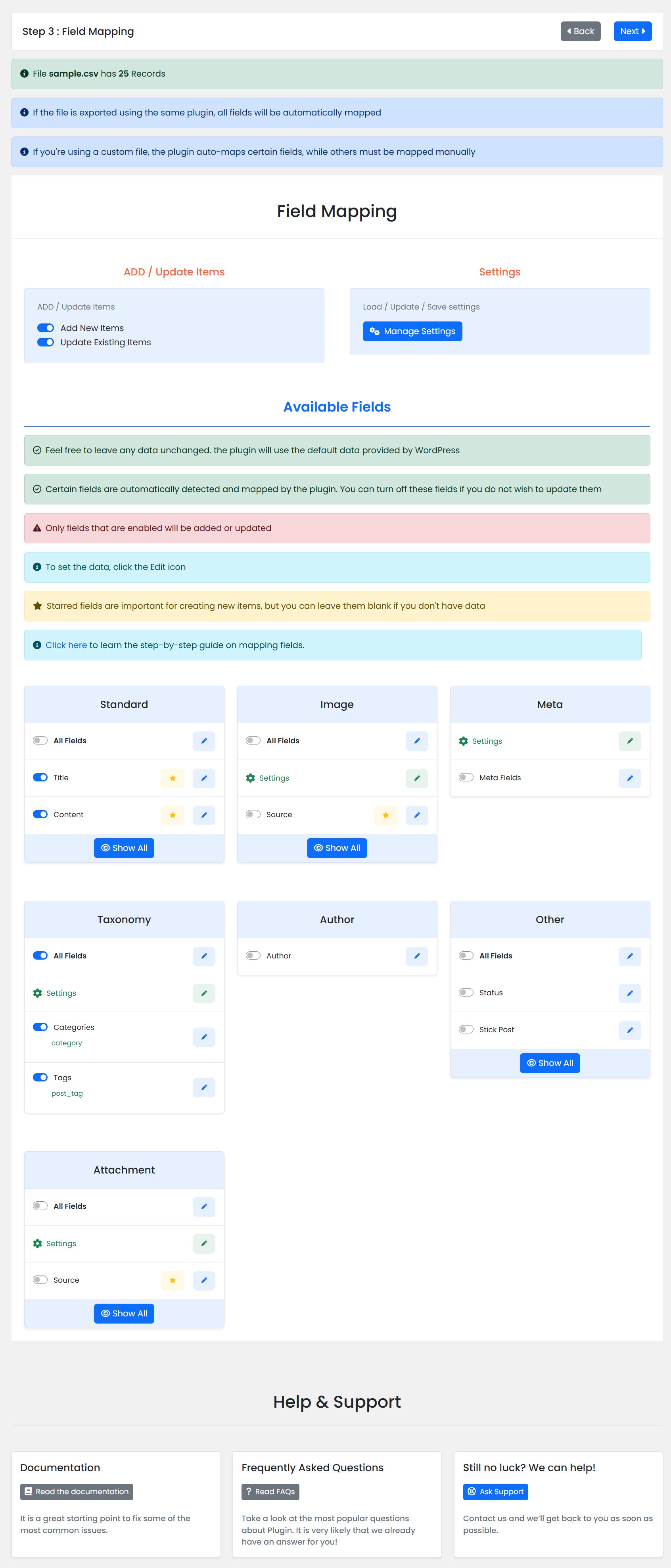Show all Image fields
671x1568 pixels.
337,848
